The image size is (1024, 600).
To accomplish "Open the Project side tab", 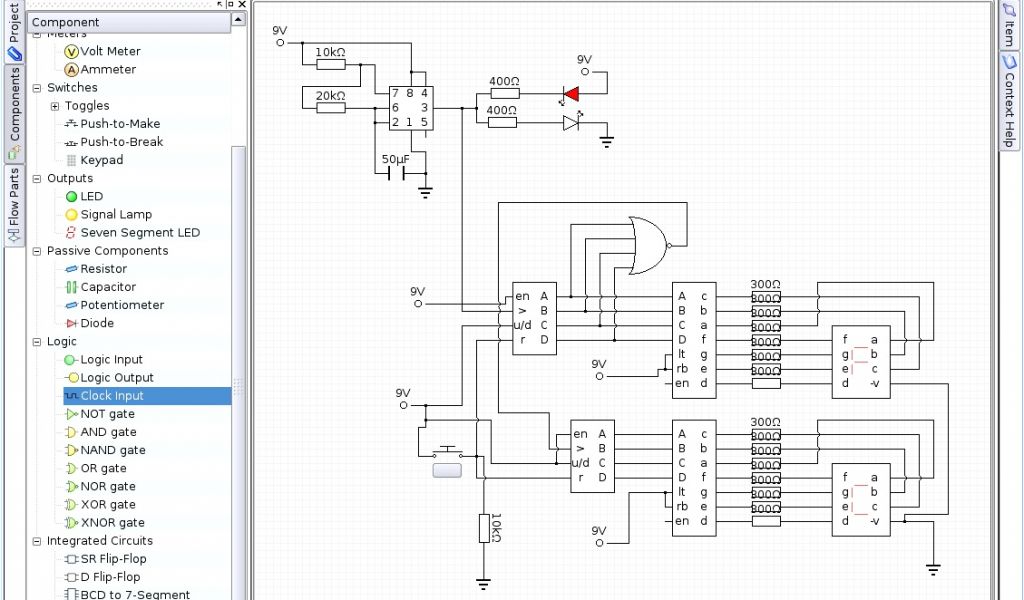I will pyautogui.click(x=13, y=33).
